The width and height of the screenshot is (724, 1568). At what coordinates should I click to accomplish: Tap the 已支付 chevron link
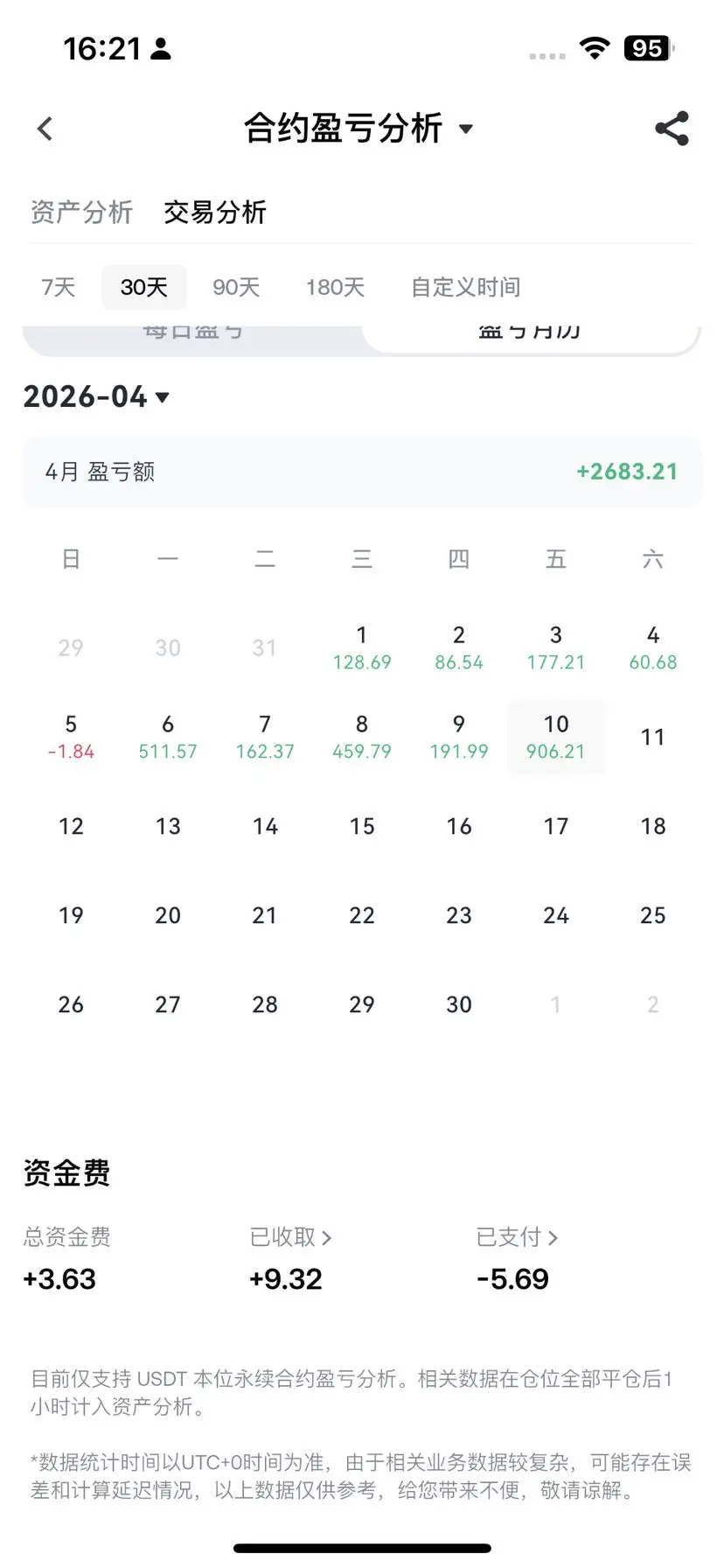(x=517, y=1237)
